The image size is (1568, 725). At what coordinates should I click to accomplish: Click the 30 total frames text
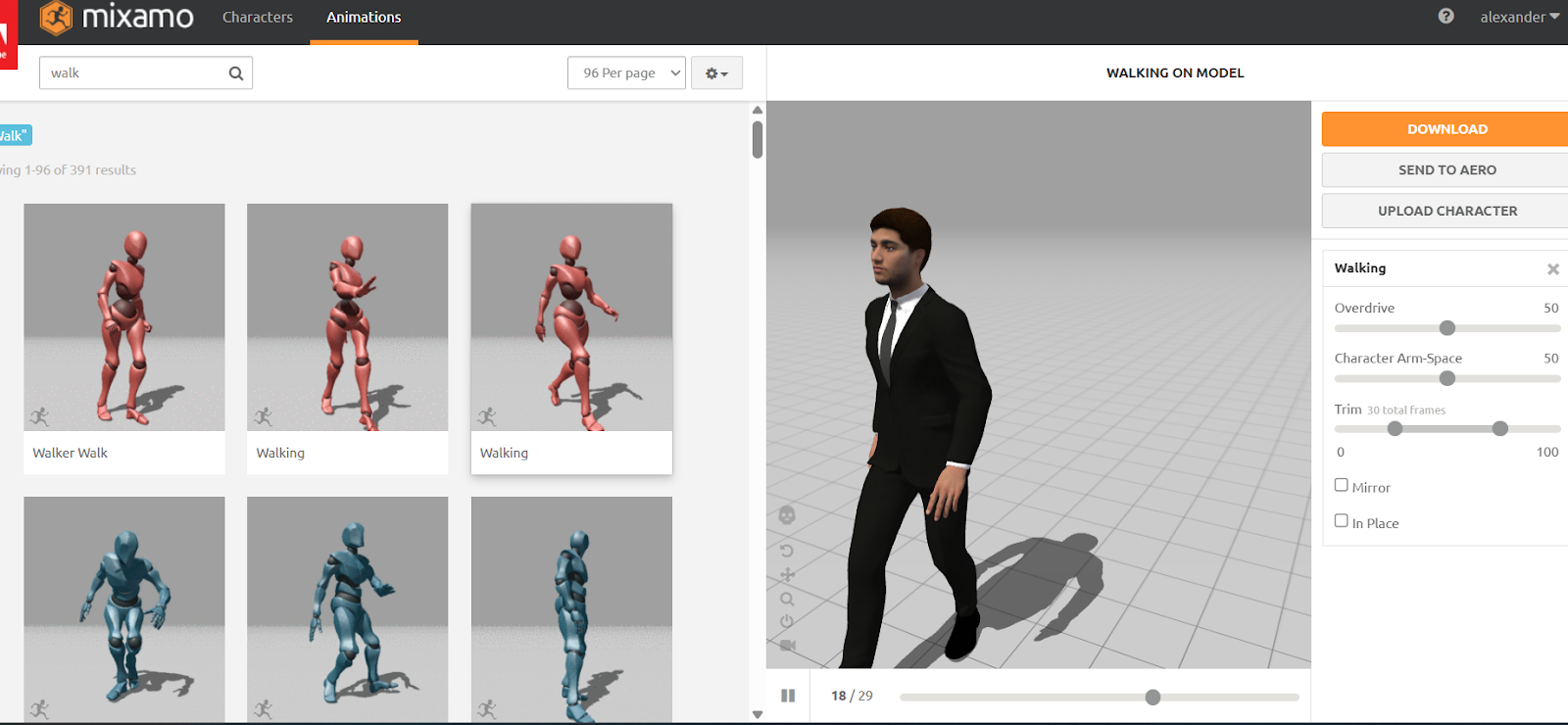coord(1406,411)
